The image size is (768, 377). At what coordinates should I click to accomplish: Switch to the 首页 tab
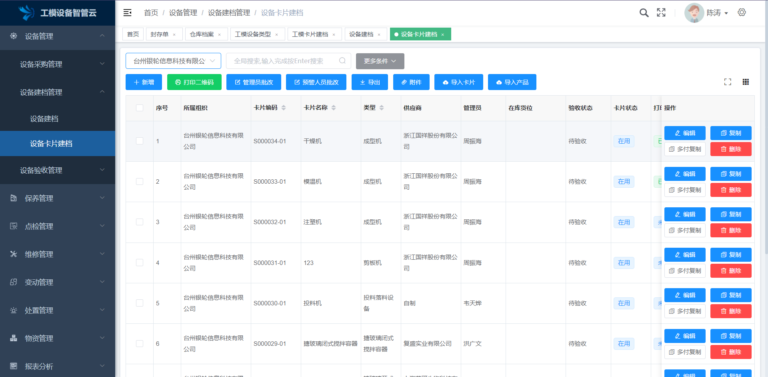click(x=133, y=34)
